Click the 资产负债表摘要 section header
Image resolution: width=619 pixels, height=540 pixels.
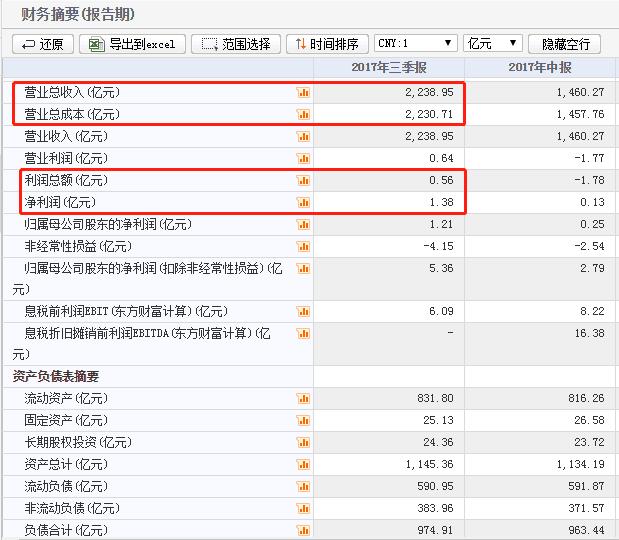click(56, 377)
